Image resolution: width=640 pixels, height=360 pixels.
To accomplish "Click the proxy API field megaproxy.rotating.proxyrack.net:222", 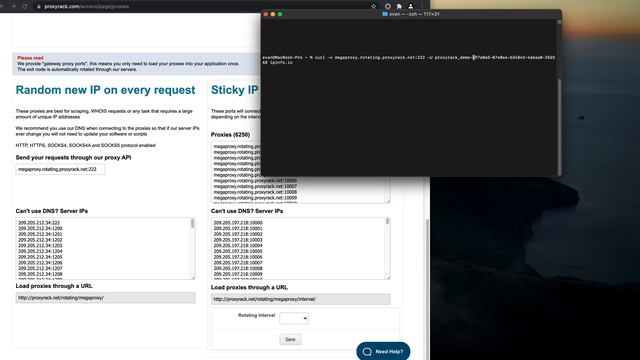I will pos(60,169).
